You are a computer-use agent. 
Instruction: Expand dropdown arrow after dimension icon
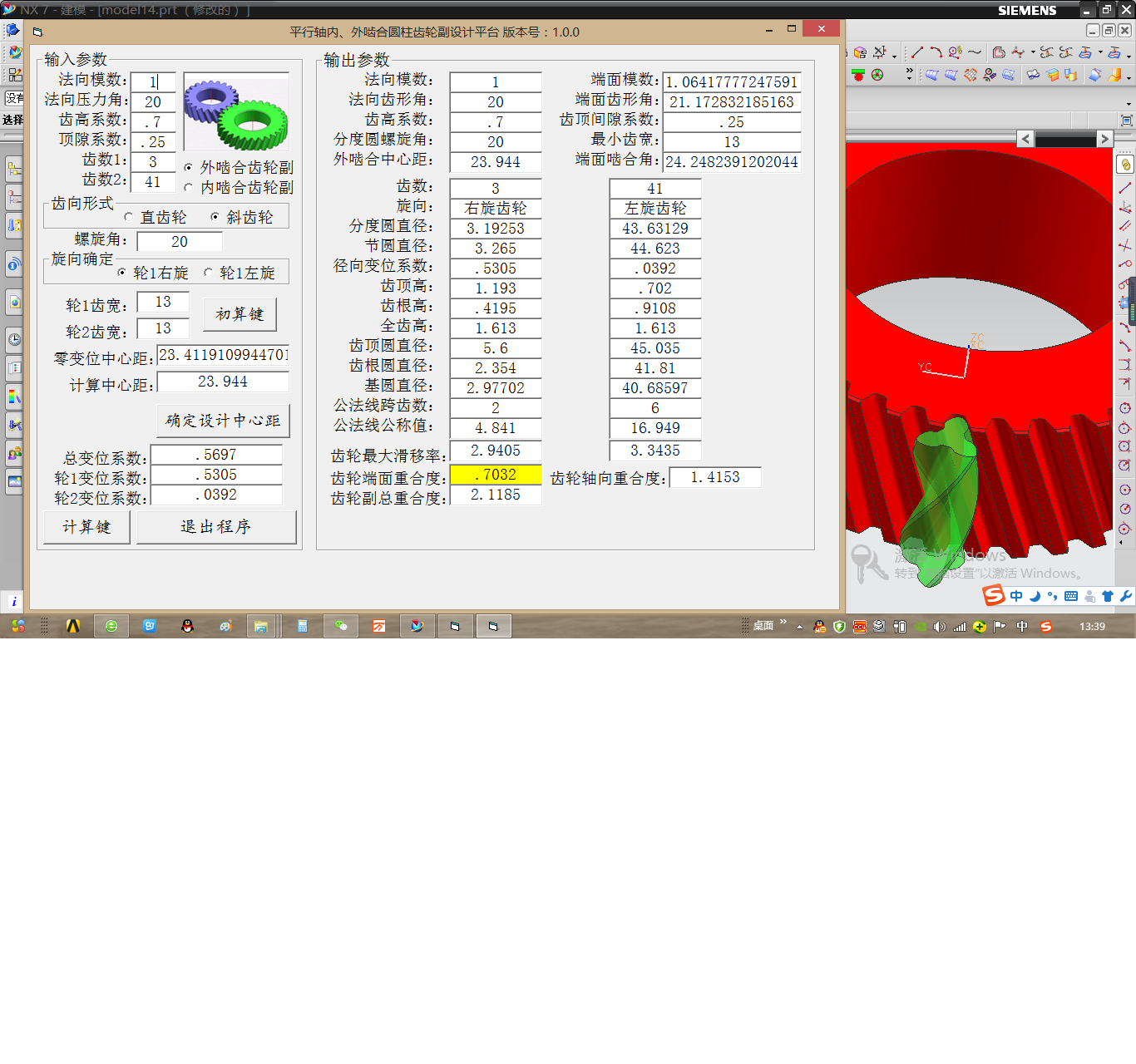click(894, 57)
